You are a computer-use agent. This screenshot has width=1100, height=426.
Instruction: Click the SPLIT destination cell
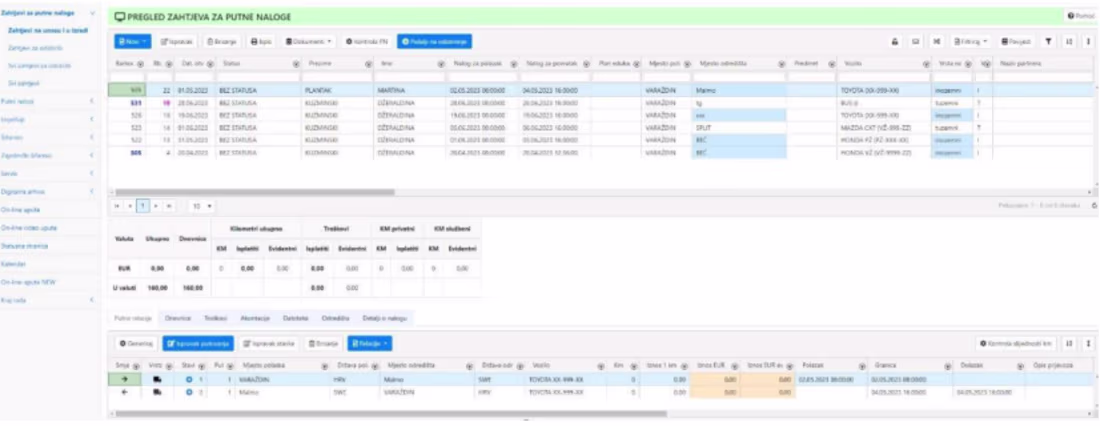(739, 128)
